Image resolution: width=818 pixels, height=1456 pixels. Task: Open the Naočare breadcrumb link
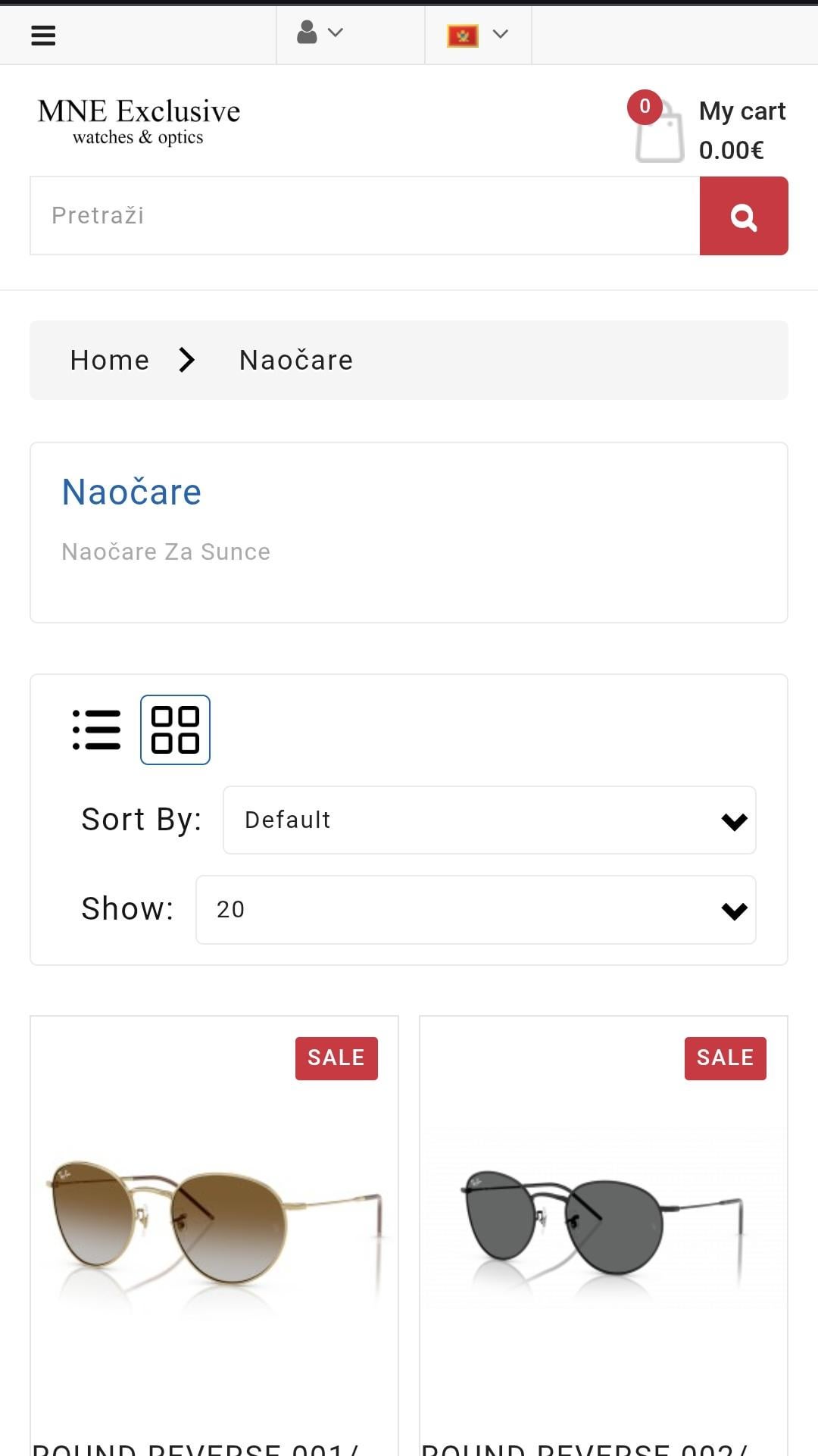pyautogui.click(x=296, y=360)
